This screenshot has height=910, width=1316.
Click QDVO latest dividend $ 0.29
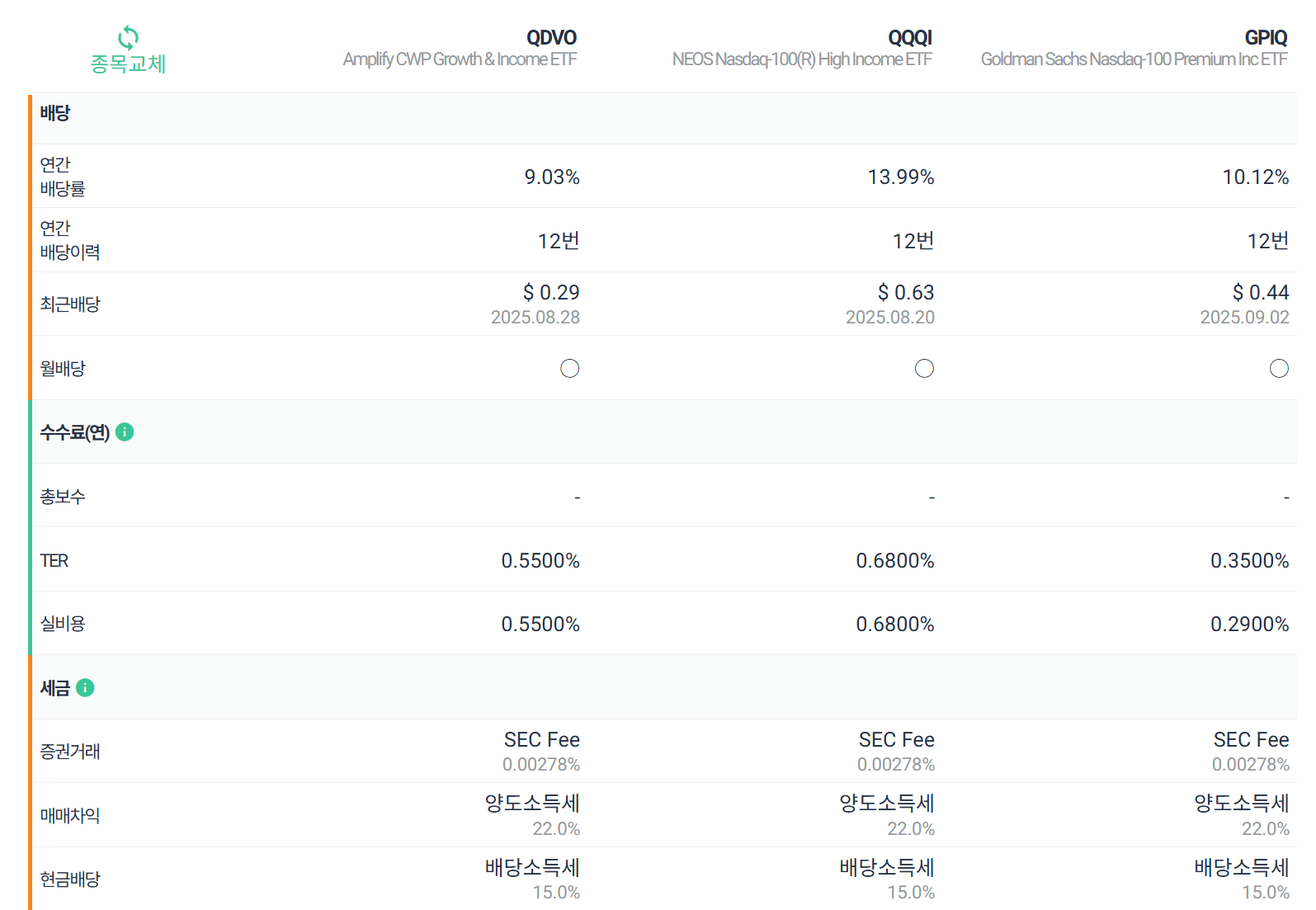(x=551, y=292)
